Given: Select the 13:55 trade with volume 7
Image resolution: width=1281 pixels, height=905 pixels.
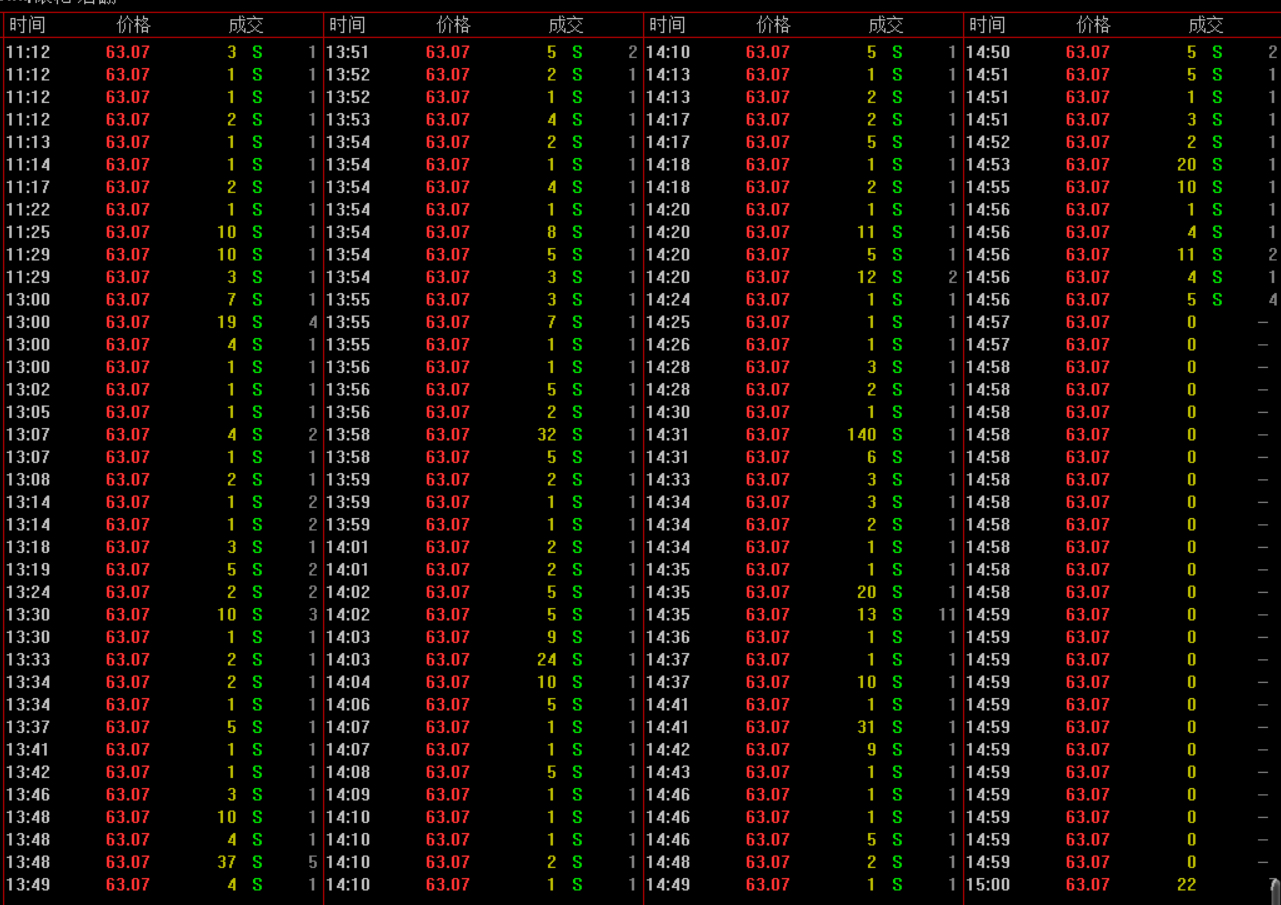Looking at the screenshot, I should 482,322.
